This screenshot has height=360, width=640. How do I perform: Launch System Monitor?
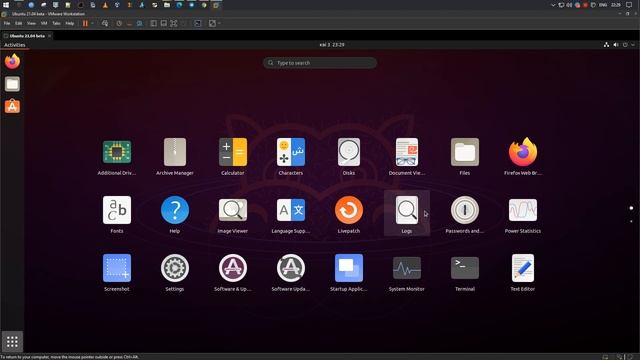[x=407, y=273]
